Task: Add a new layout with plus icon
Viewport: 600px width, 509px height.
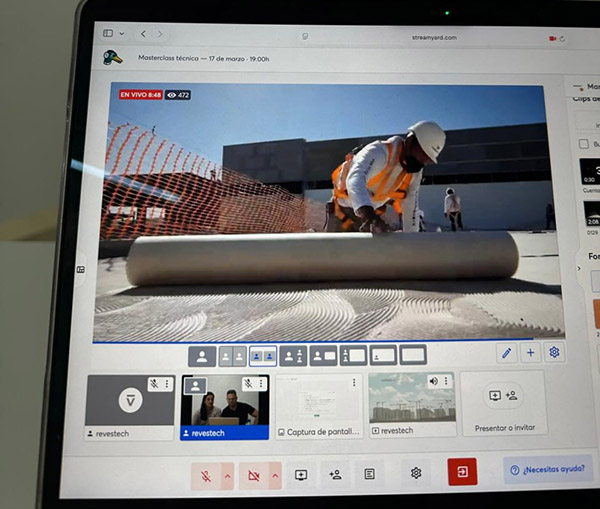Action: tap(530, 352)
